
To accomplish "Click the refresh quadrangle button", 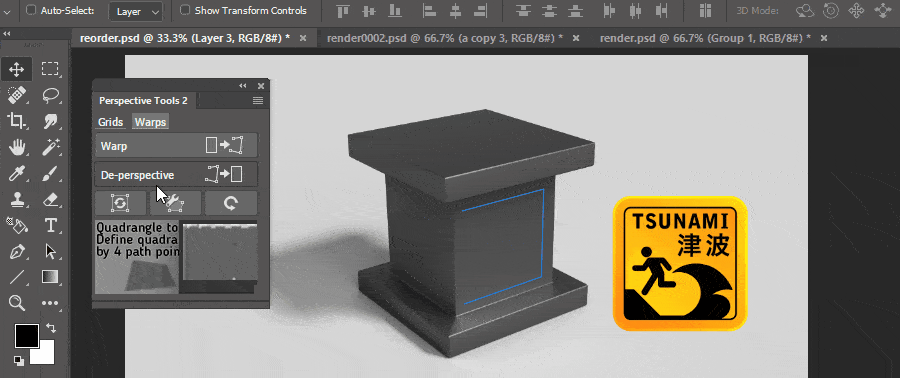I will 121,203.
